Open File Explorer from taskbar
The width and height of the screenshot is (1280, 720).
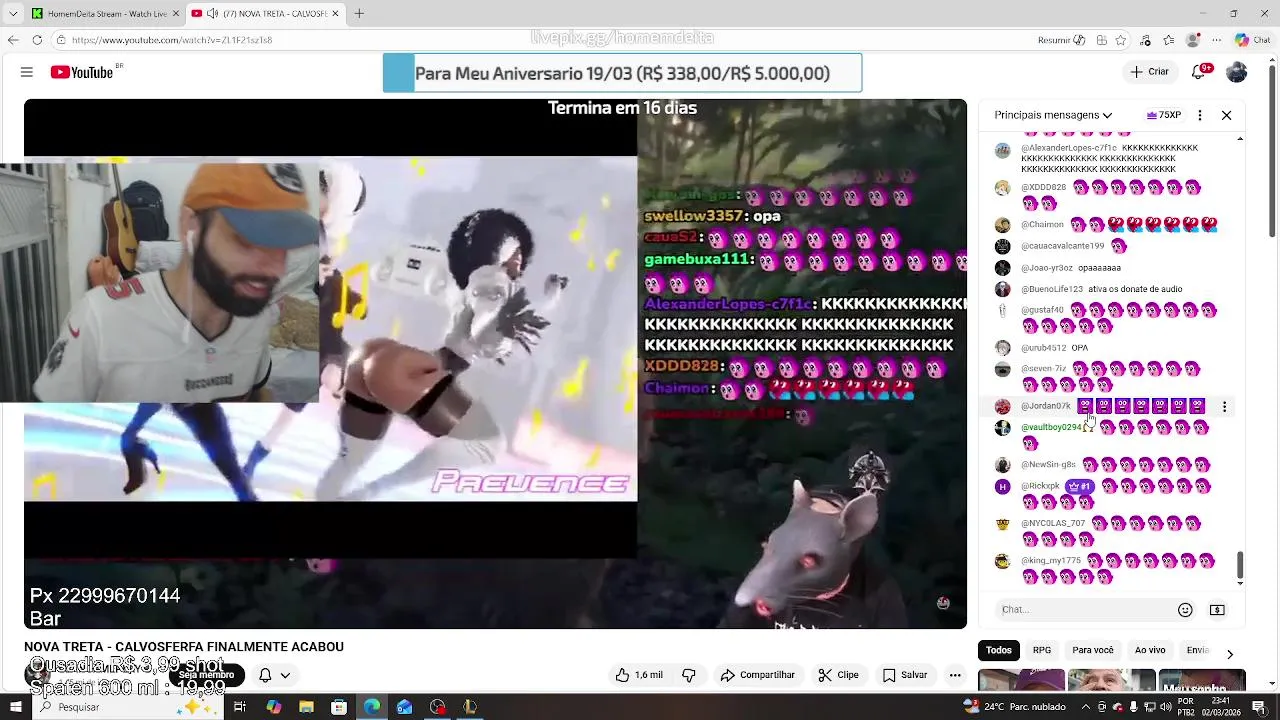pos(306,707)
